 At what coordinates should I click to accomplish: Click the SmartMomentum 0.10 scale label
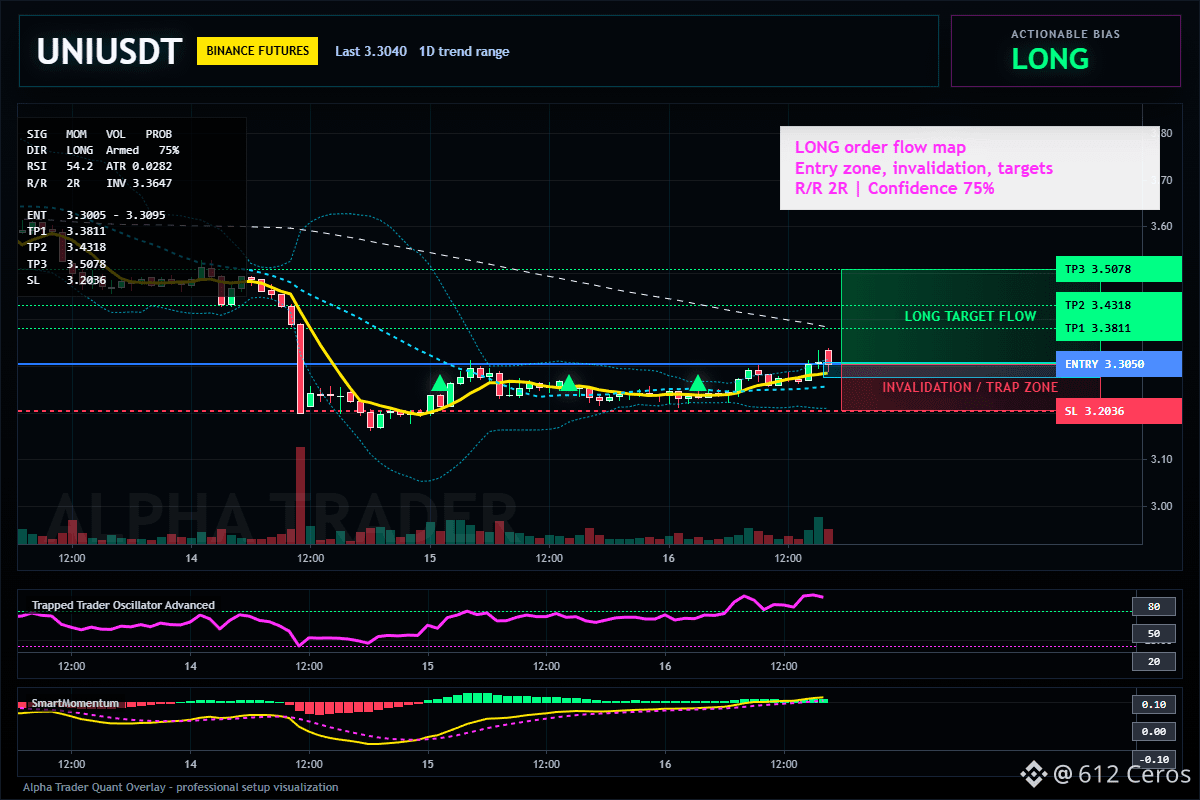[x=1153, y=704]
